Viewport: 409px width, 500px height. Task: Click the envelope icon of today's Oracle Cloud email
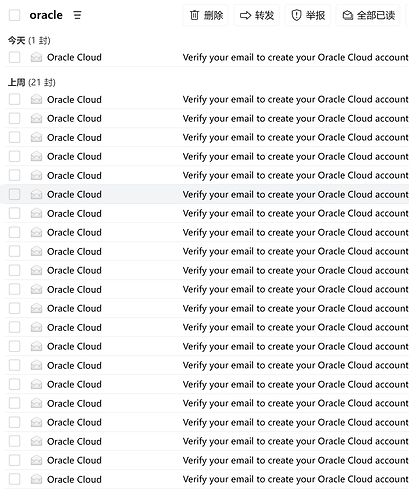36,57
